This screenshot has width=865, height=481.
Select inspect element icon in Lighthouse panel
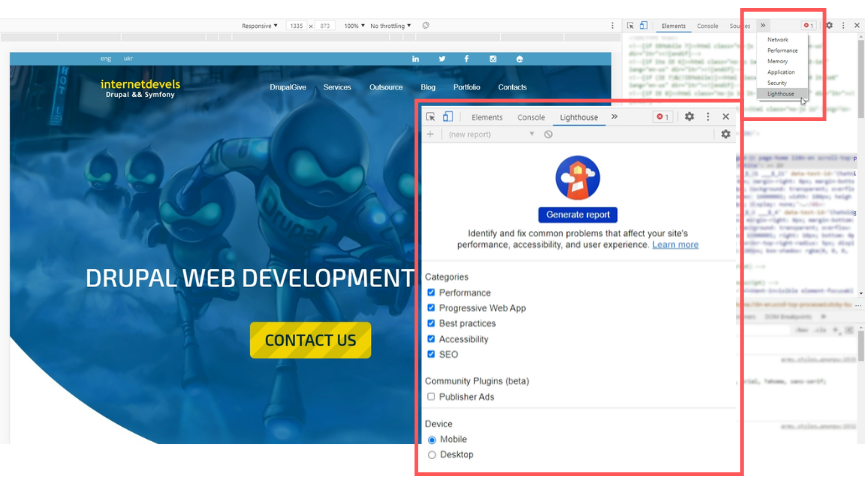(430, 117)
